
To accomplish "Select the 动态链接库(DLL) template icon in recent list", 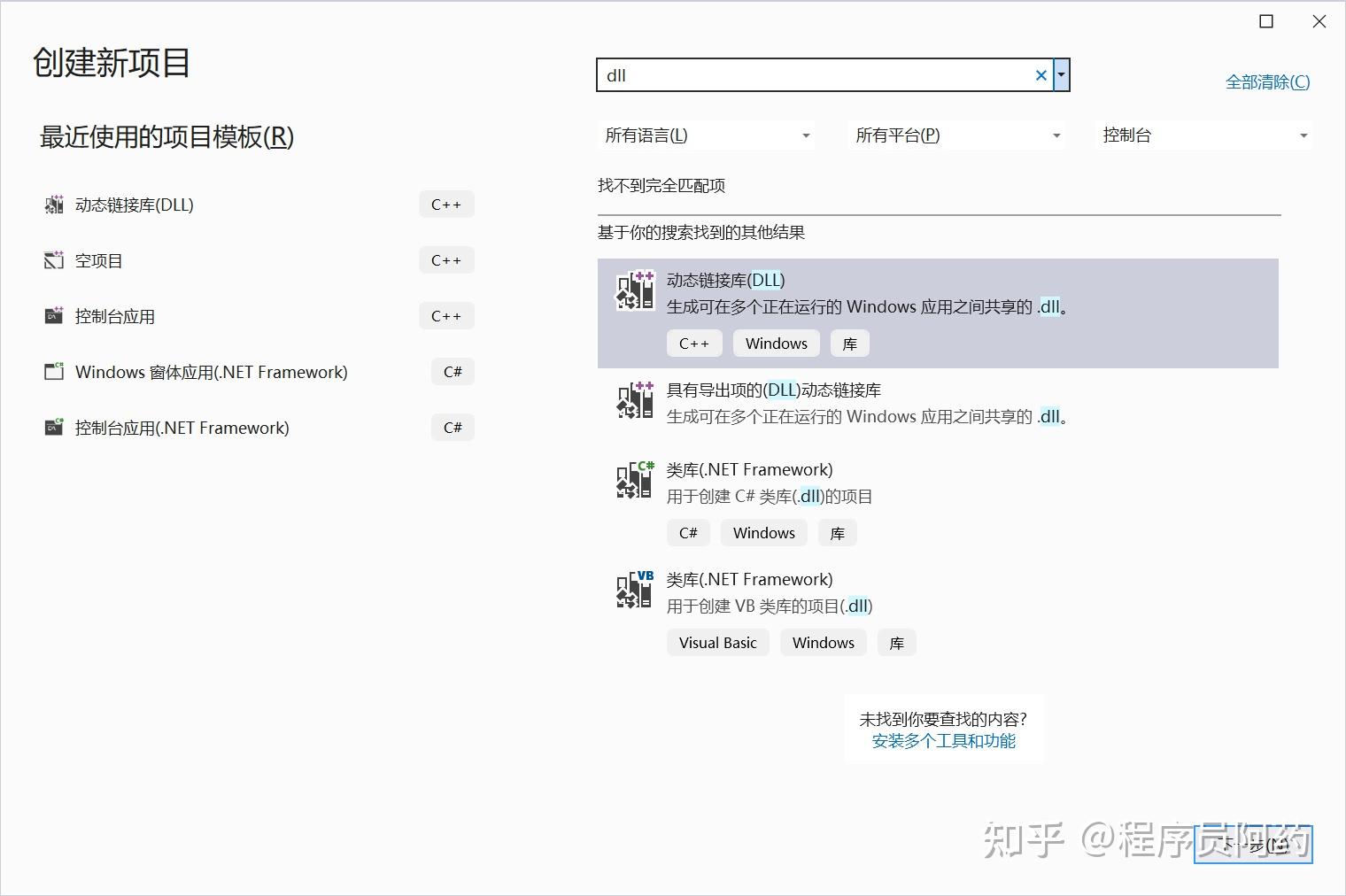I will [x=53, y=205].
